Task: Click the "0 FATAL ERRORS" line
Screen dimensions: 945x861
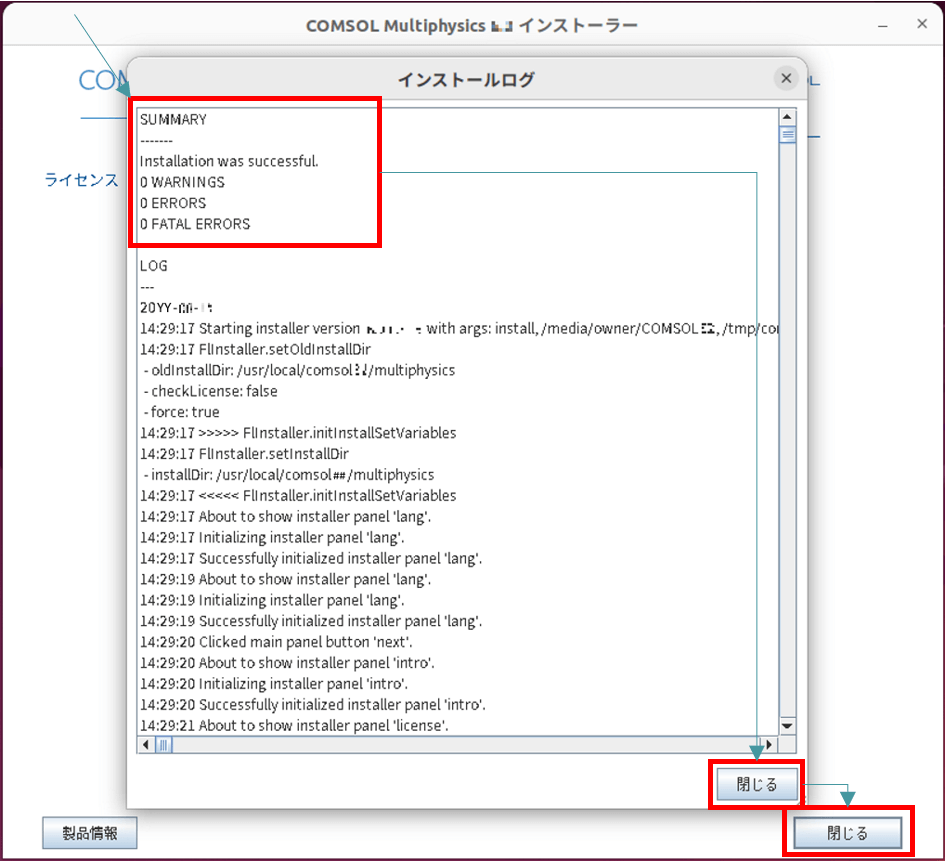Action: 195,224
